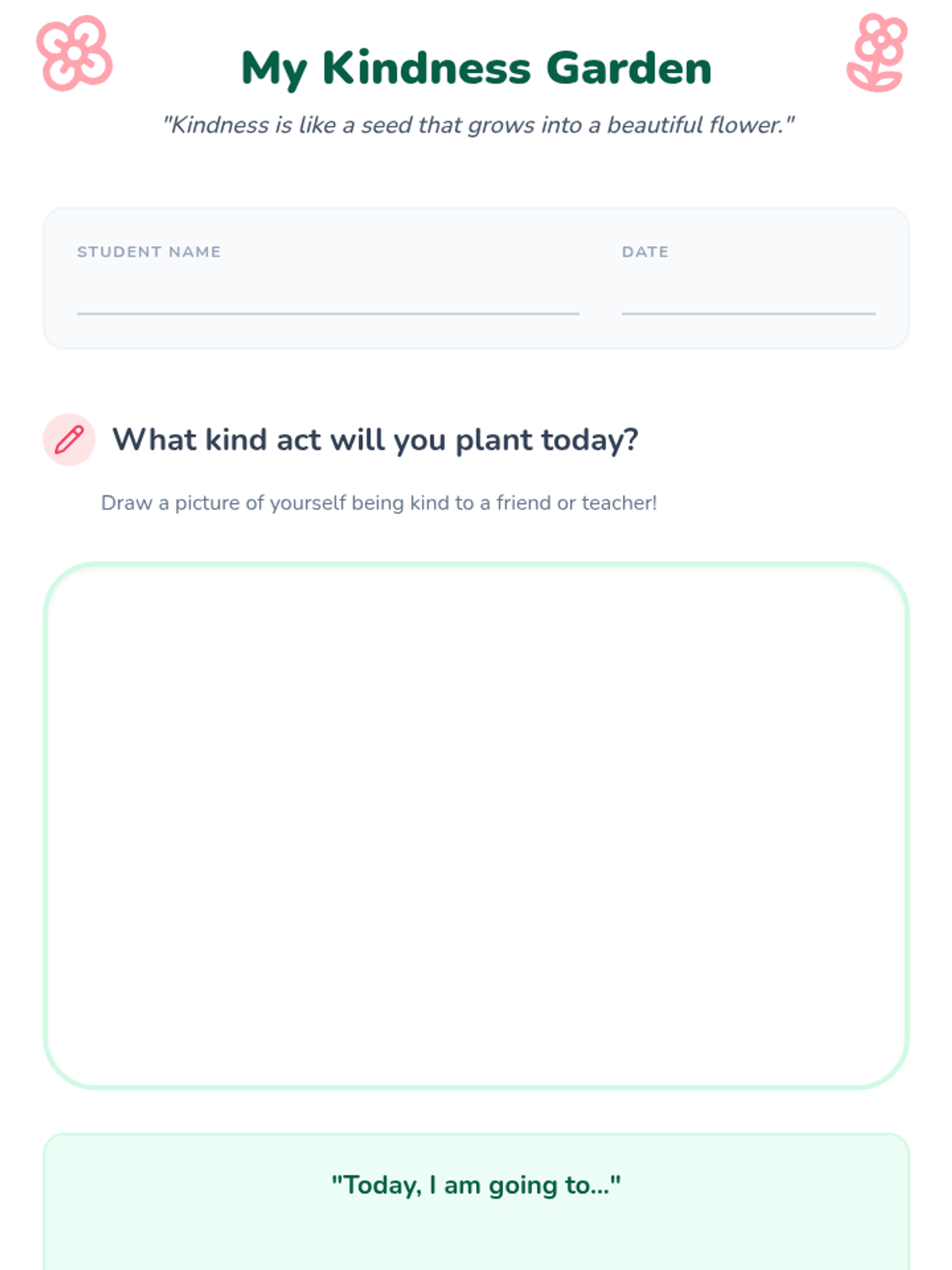Click the STUDENT NAME label

[149, 252]
